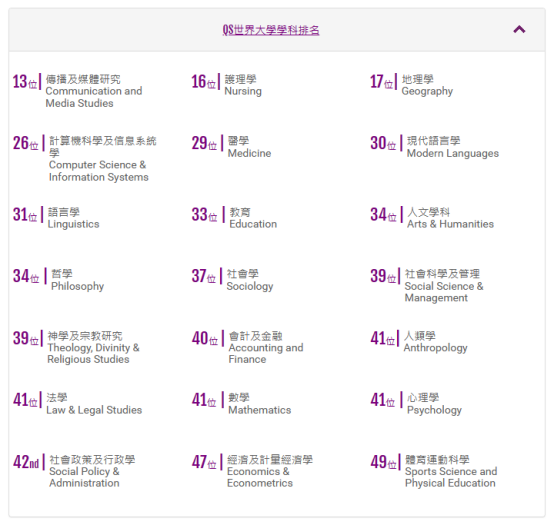
Task: Click Sports Science and Physical Education
Action: pos(434,471)
